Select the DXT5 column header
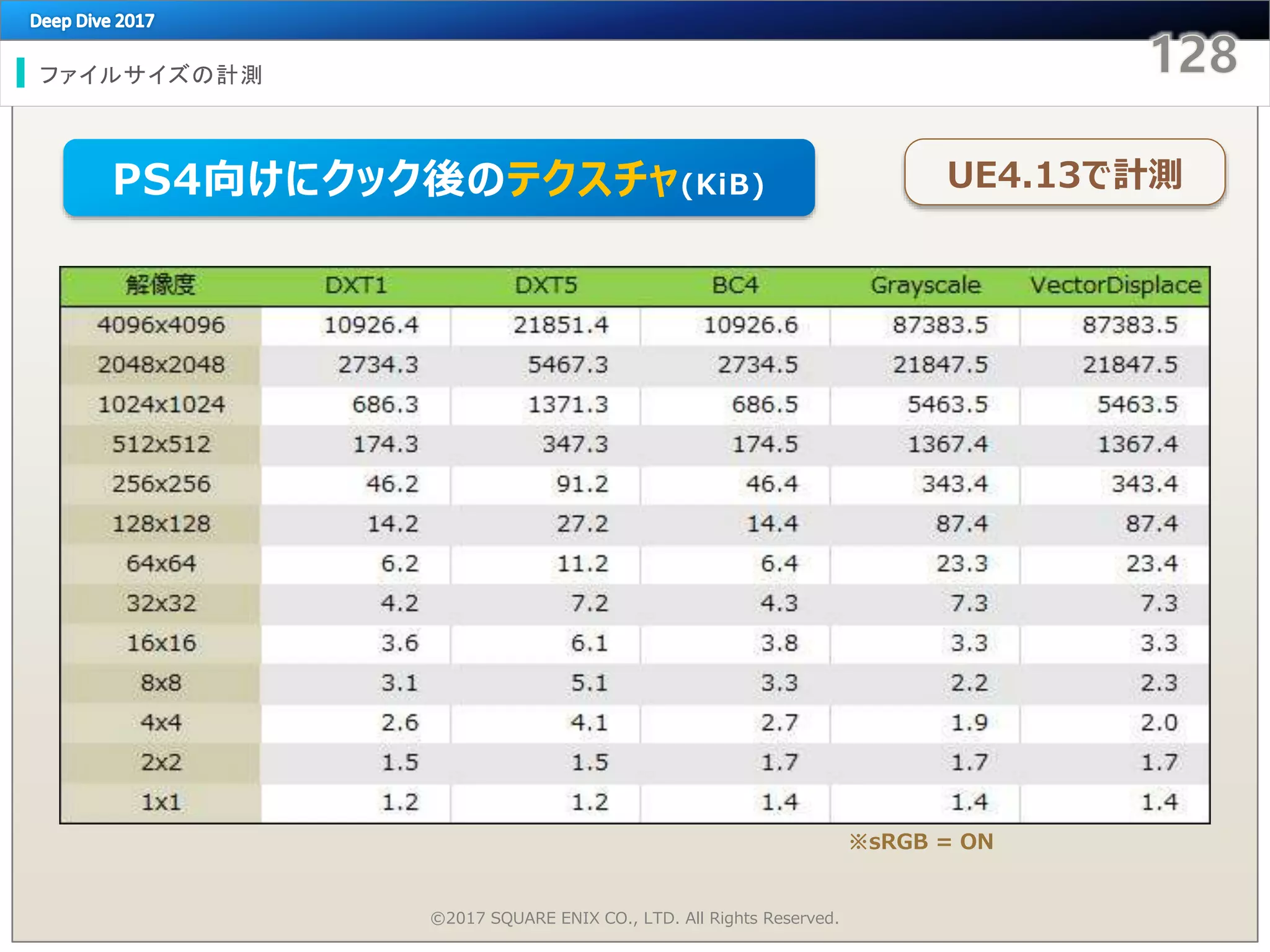Viewport: 1270px width, 952px height. coord(546,285)
